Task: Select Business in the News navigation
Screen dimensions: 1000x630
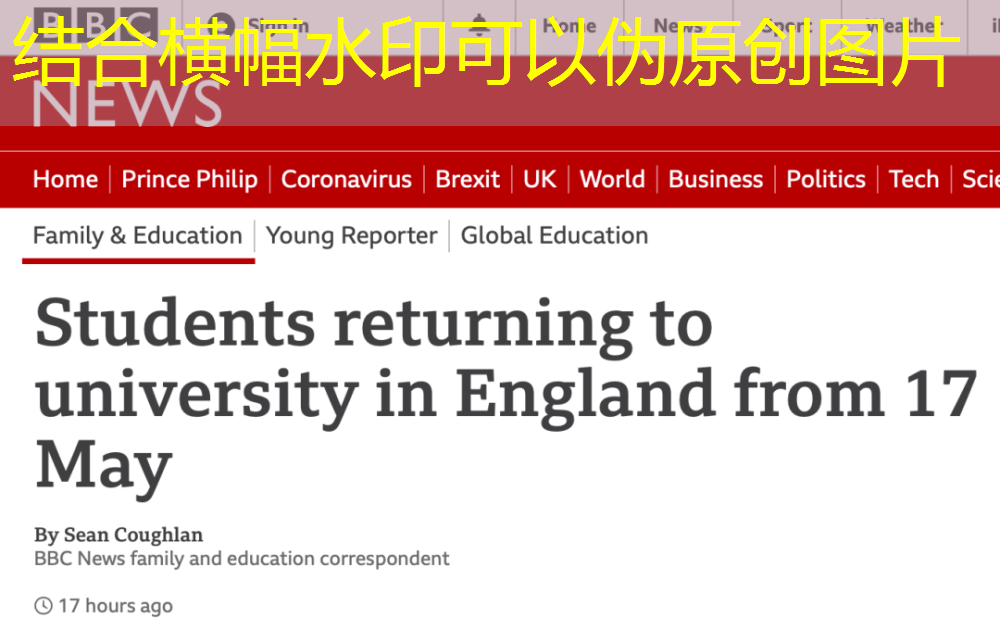Action: click(x=715, y=179)
